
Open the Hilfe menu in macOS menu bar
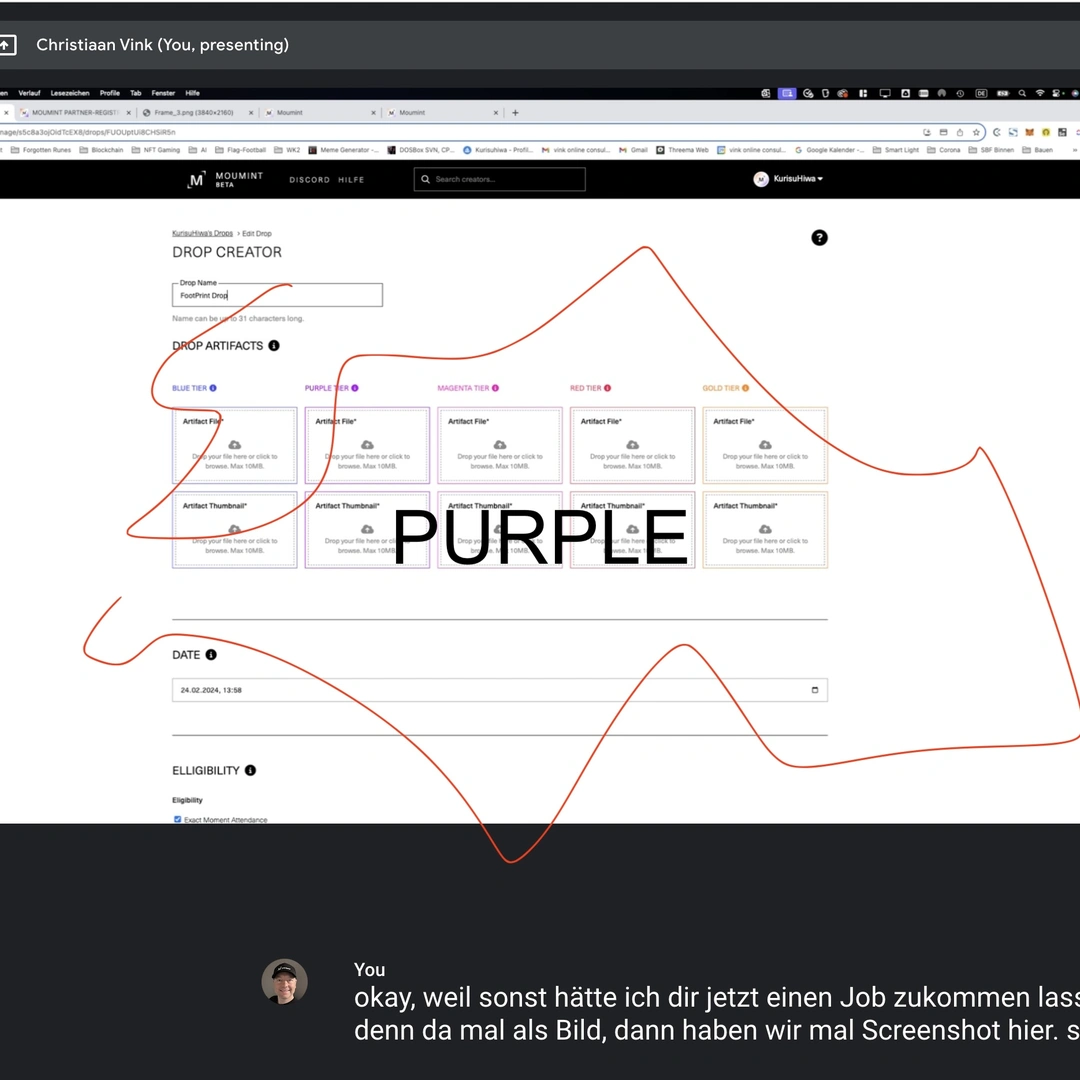point(192,93)
